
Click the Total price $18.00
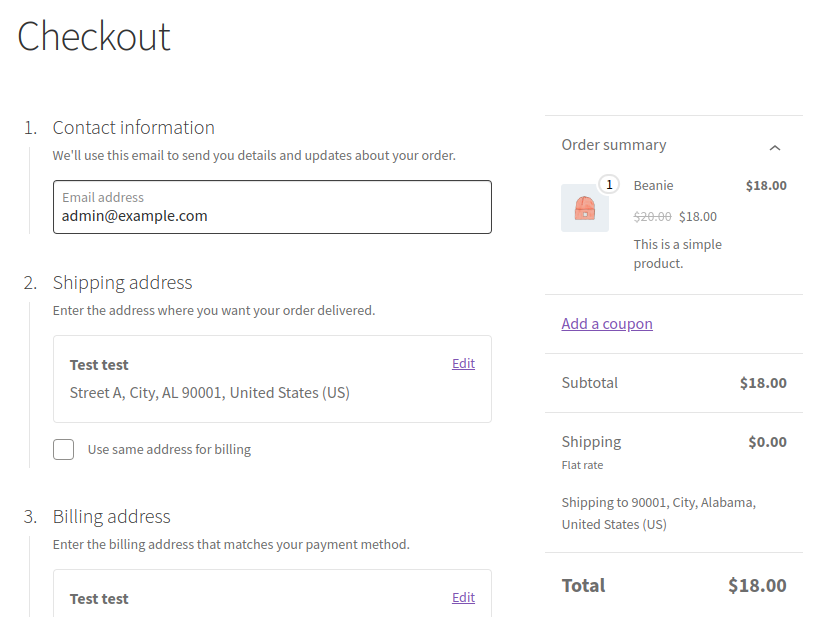coord(756,585)
